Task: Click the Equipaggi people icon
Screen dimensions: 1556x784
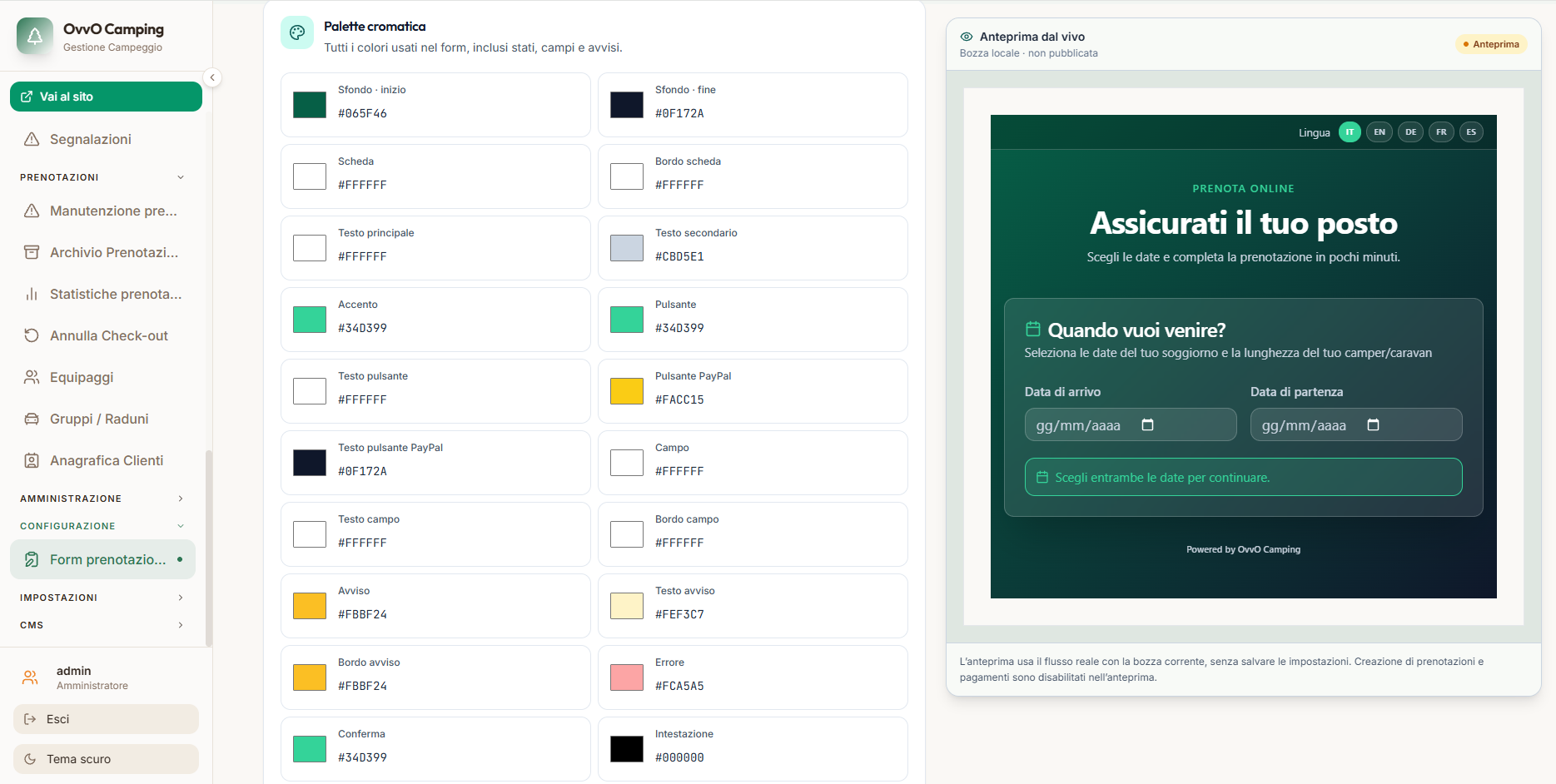Action: pyautogui.click(x=32, y=377)
